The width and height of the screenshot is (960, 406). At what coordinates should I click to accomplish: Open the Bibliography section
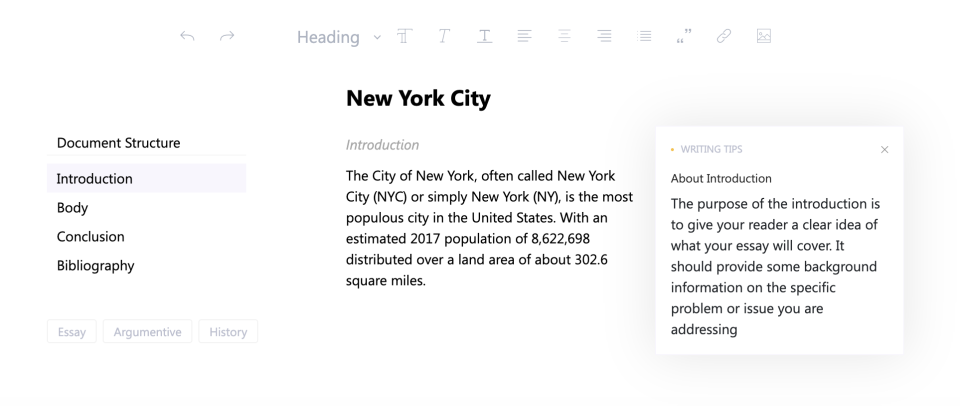point(146,265)
